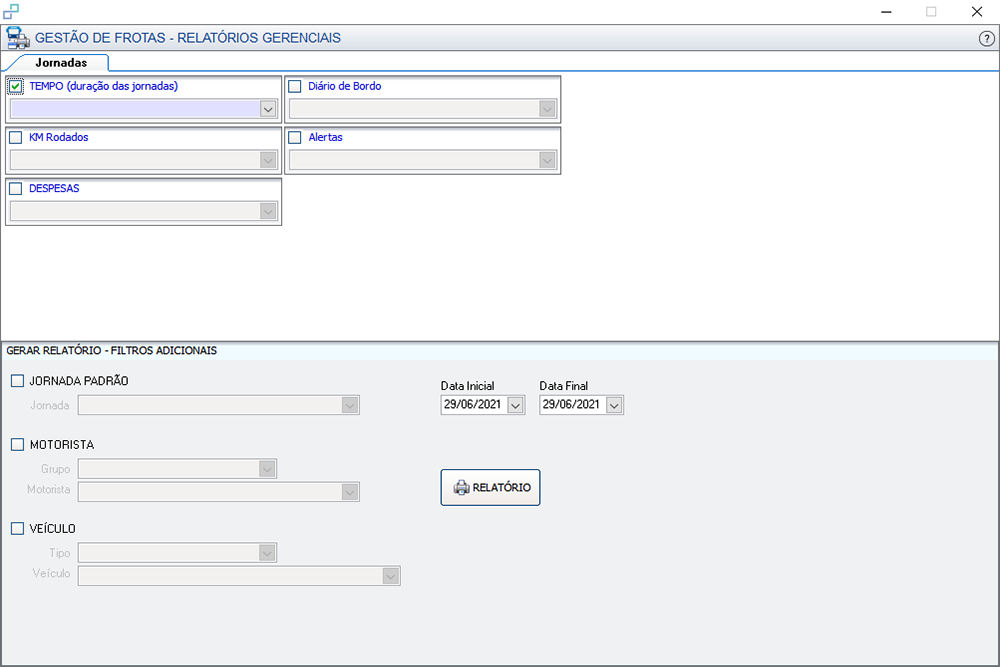Viewport: 1000px width, 667px height.
Task: Expand the TEMPO report type dropdown
Action: click(x=268, y=109)
